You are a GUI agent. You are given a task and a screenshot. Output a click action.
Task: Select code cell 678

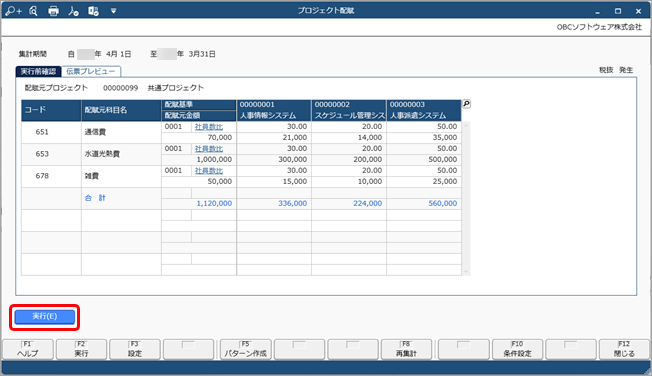tap(51, 176)
